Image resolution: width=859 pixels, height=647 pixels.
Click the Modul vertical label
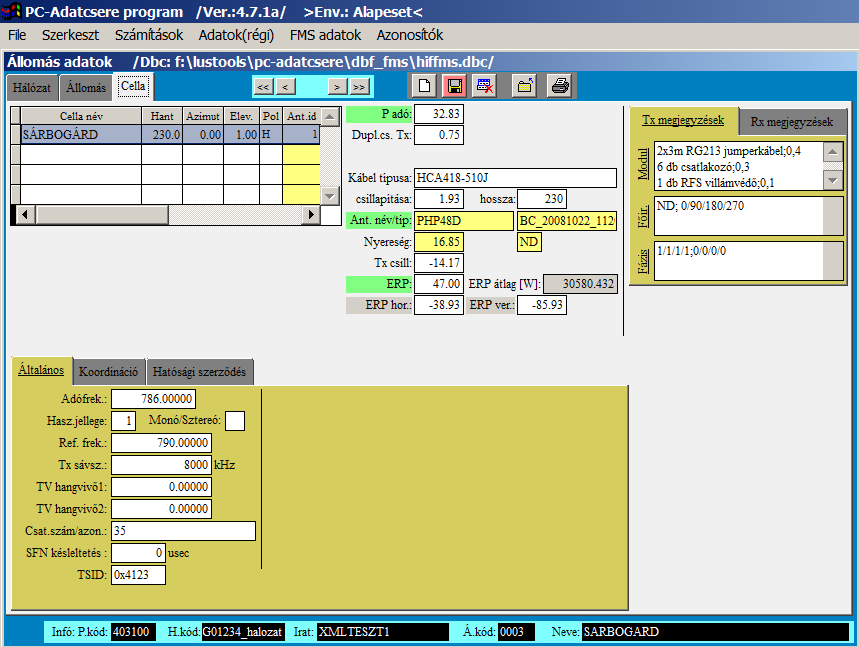pyautogui.click(x=643, y=164)
